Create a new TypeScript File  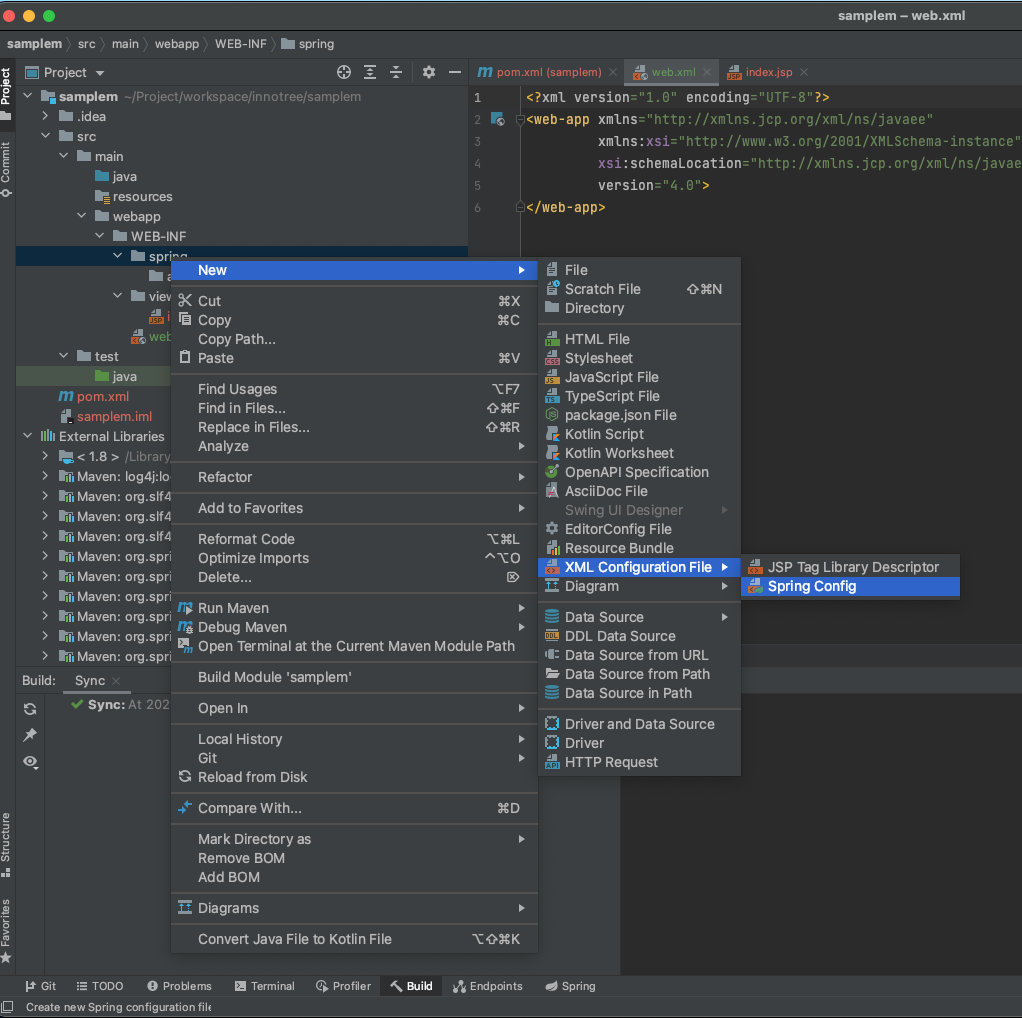(x=639, y=396)
